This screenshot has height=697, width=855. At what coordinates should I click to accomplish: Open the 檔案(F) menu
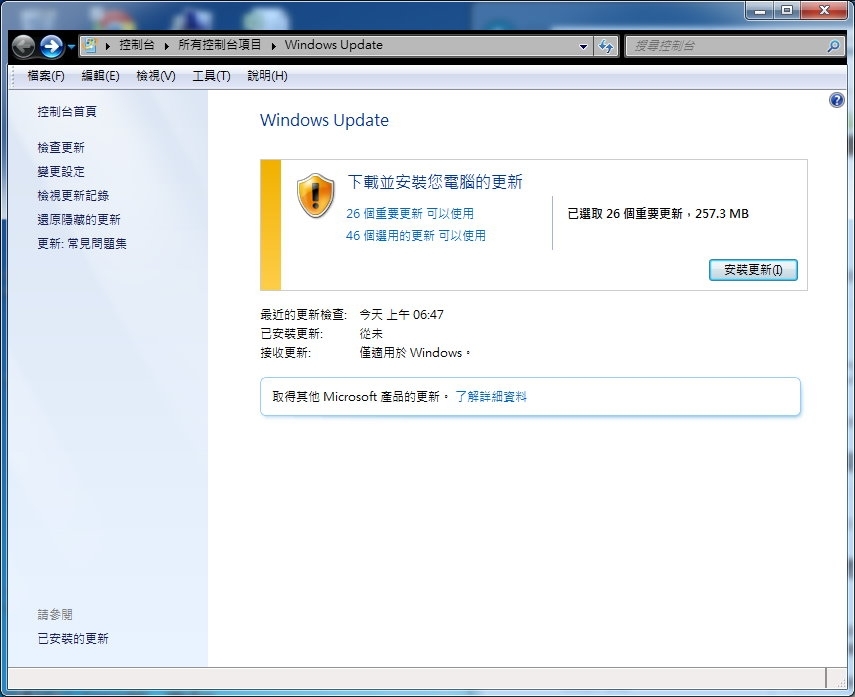tap(46, 76)
